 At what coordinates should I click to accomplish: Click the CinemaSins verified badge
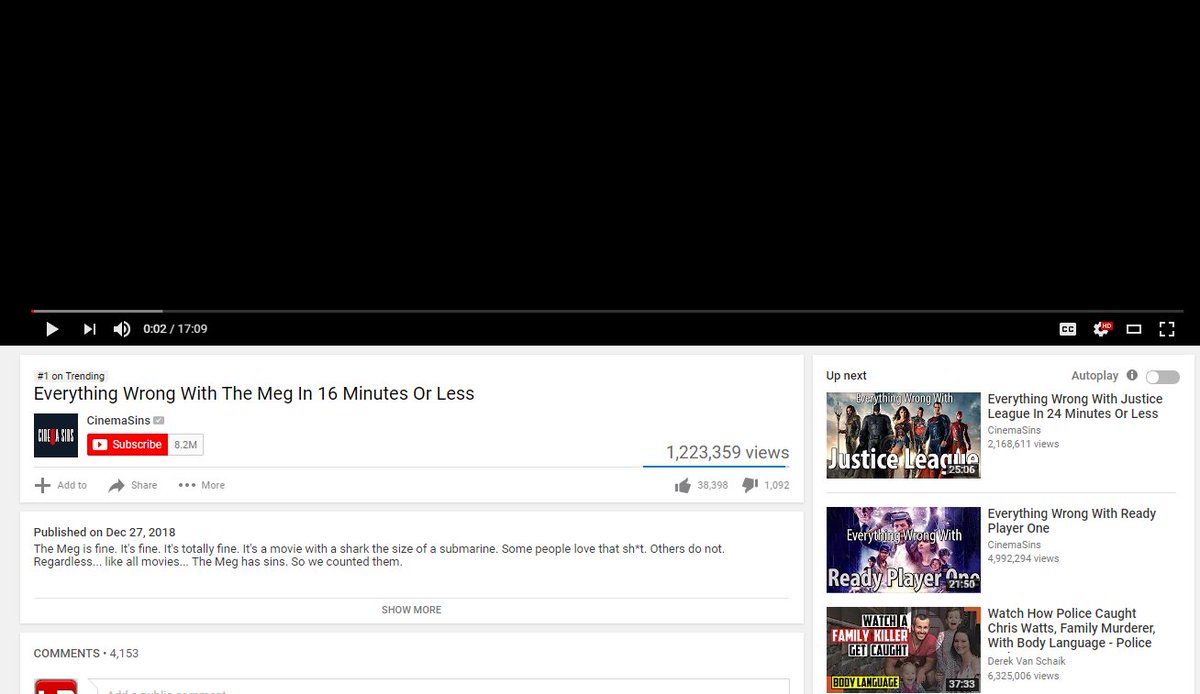158,420
